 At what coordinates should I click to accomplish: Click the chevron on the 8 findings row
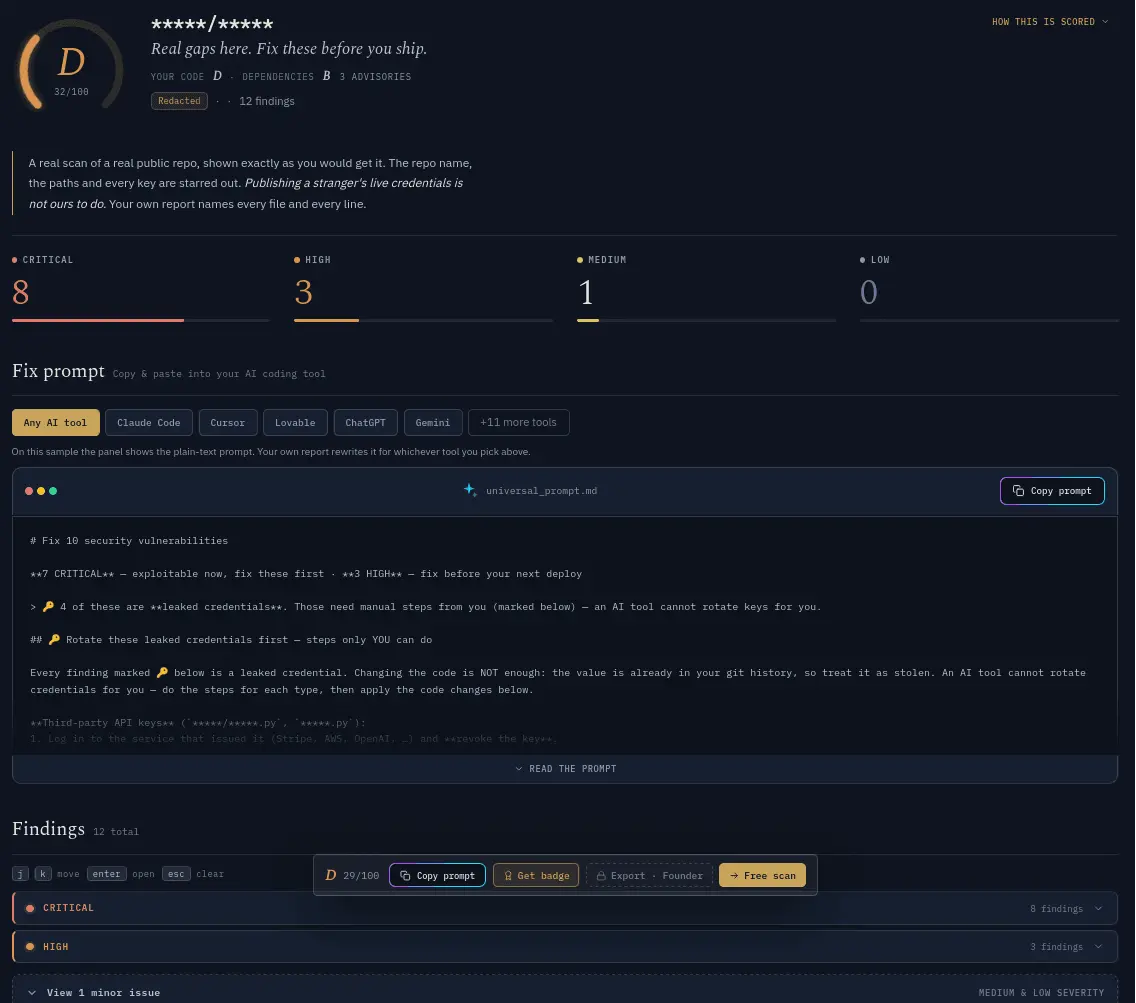tap(1099, 909)
